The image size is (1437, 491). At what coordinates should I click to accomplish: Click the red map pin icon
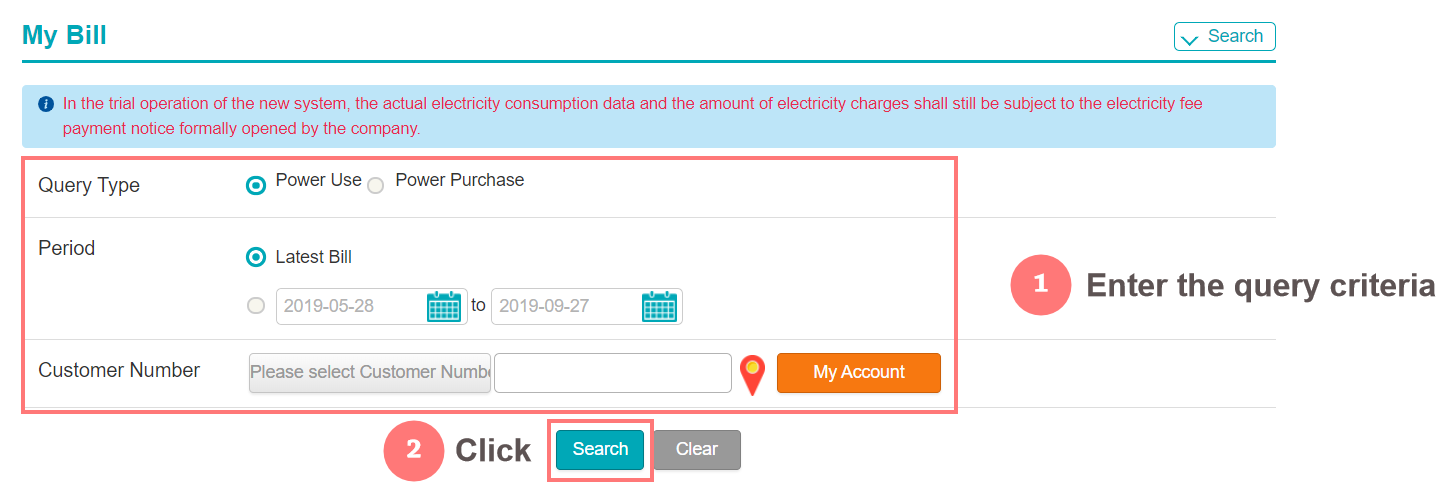pos(752,374)
